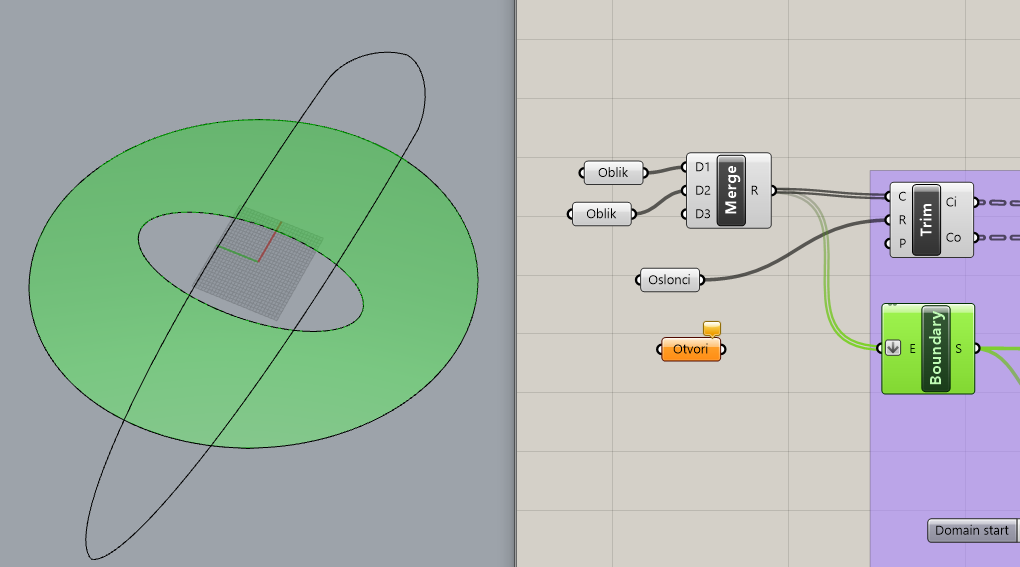Click the E input of Boundary
The width and height of the screenshot is (1020, 567).
pyautogui.click(x=912, y=349)
